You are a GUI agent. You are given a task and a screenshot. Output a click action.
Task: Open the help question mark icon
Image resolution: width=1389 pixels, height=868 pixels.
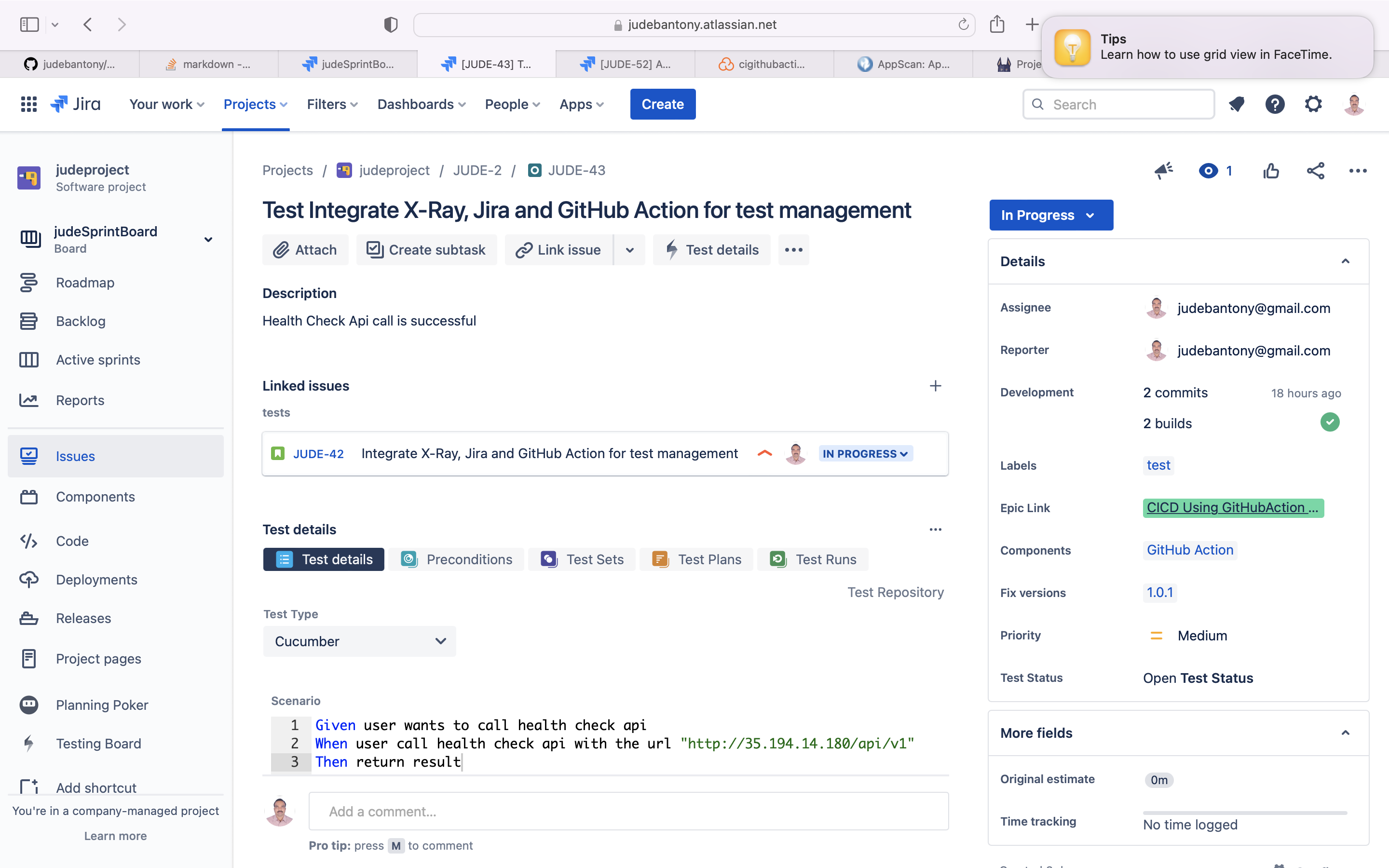coord(1275,105)
